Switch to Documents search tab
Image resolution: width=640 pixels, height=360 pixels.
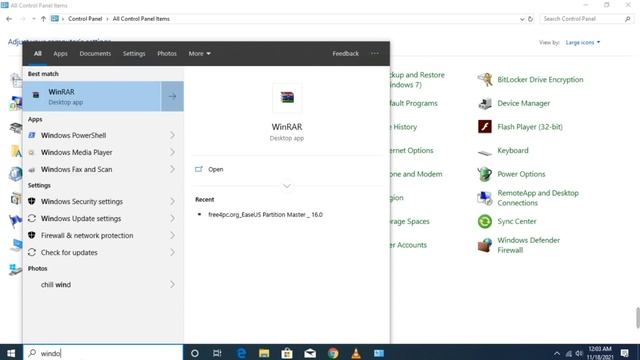(x=95, y=53)
